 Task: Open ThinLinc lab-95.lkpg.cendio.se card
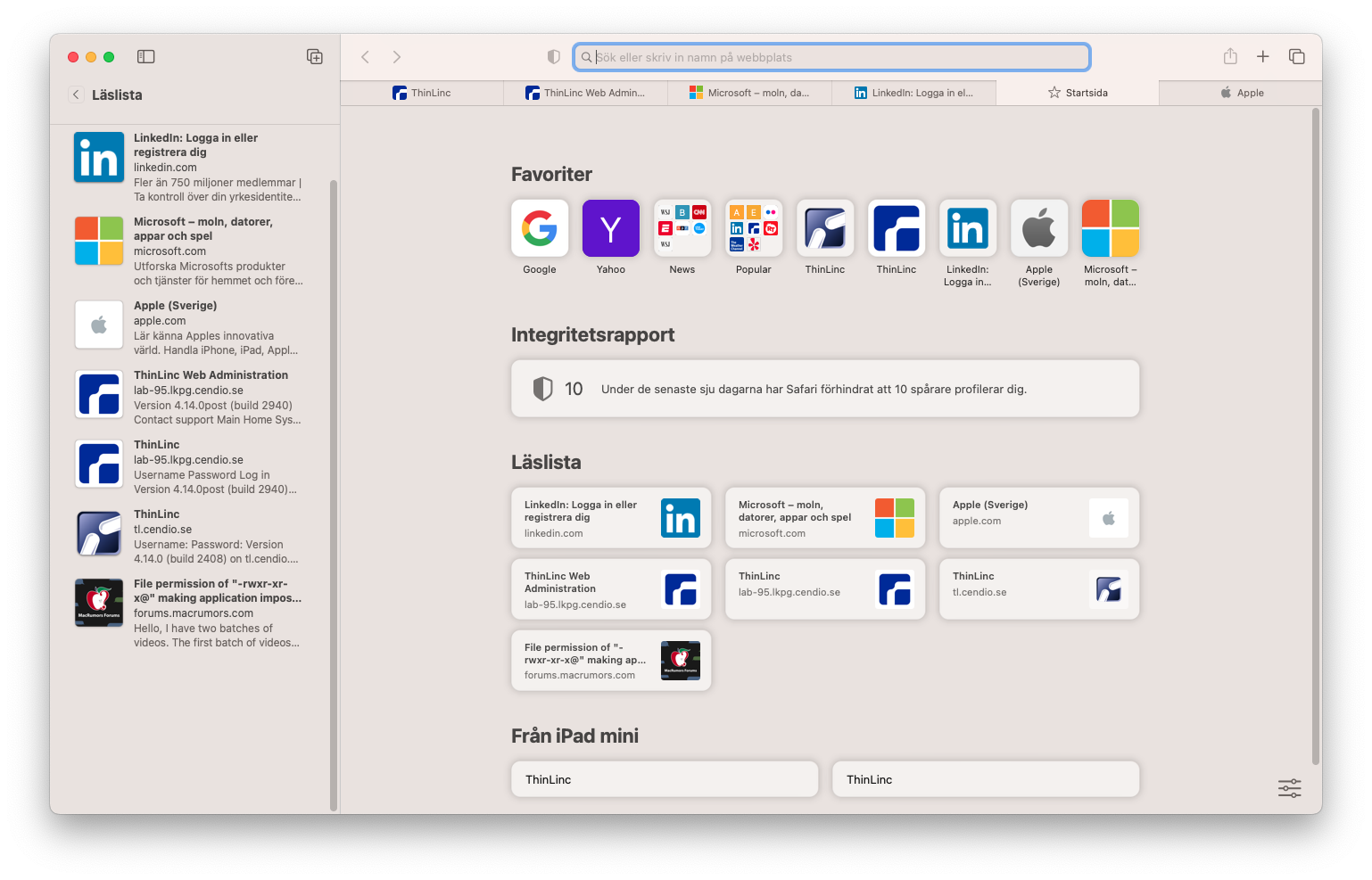point(825,589)
